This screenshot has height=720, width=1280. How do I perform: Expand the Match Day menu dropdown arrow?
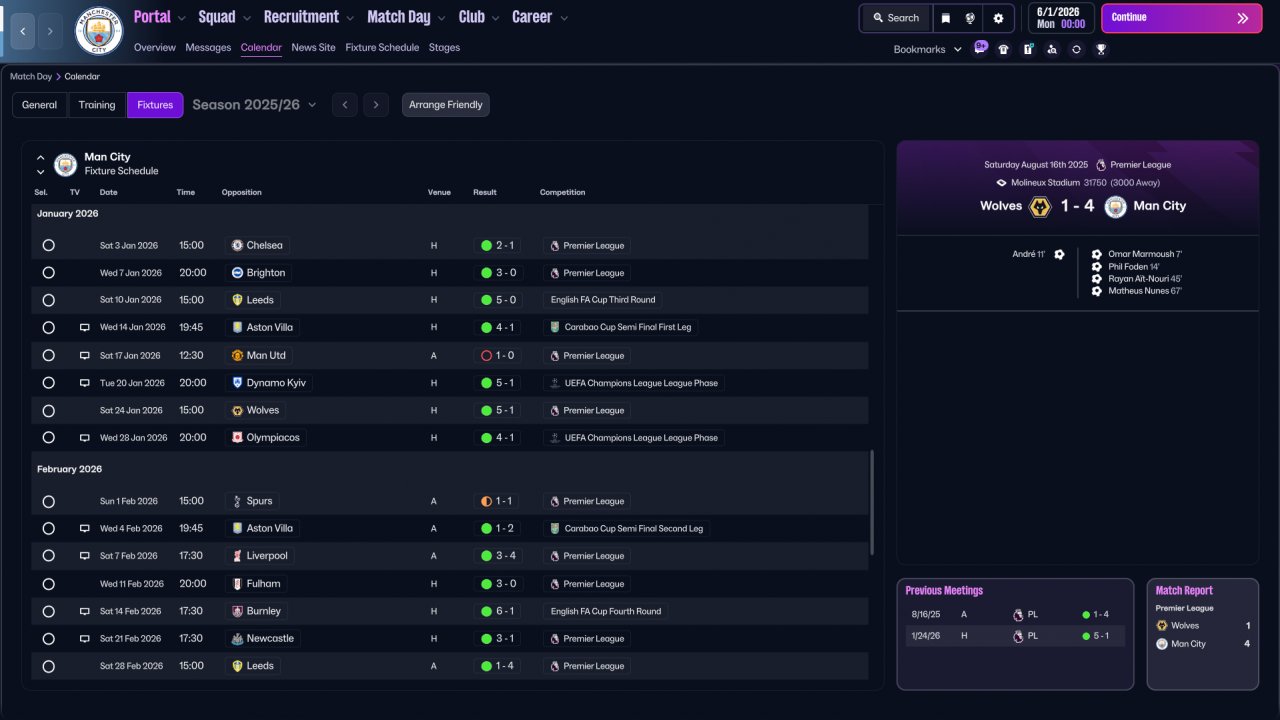point(441,18)
